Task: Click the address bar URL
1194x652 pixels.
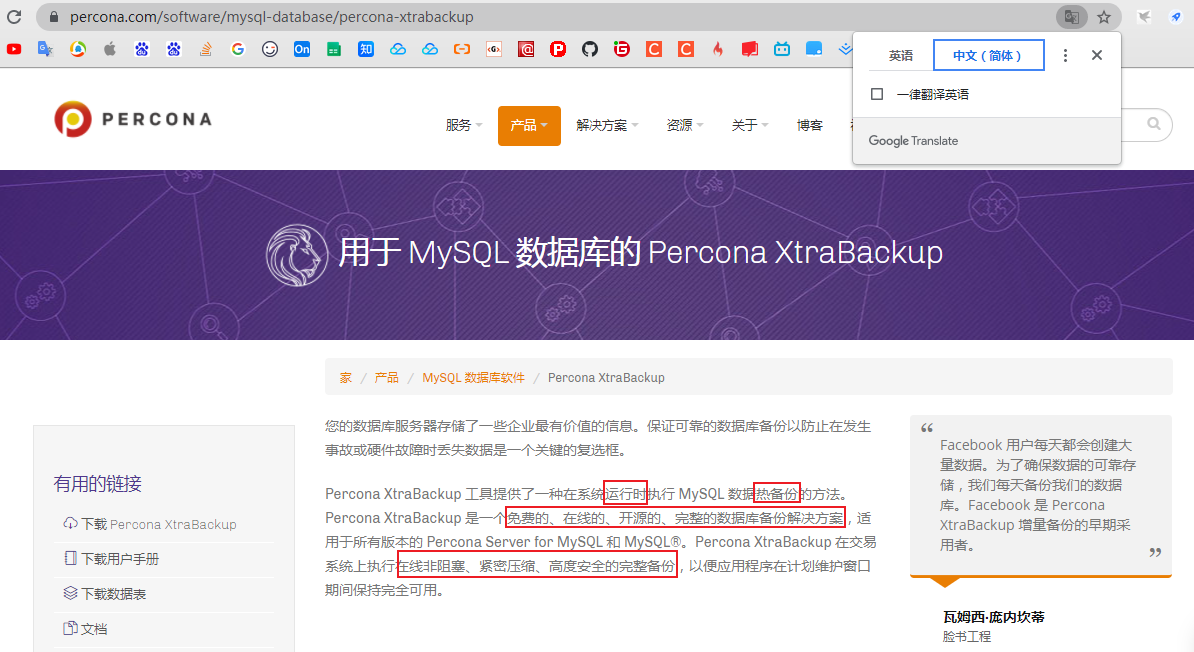Action: tap(271, 17)
